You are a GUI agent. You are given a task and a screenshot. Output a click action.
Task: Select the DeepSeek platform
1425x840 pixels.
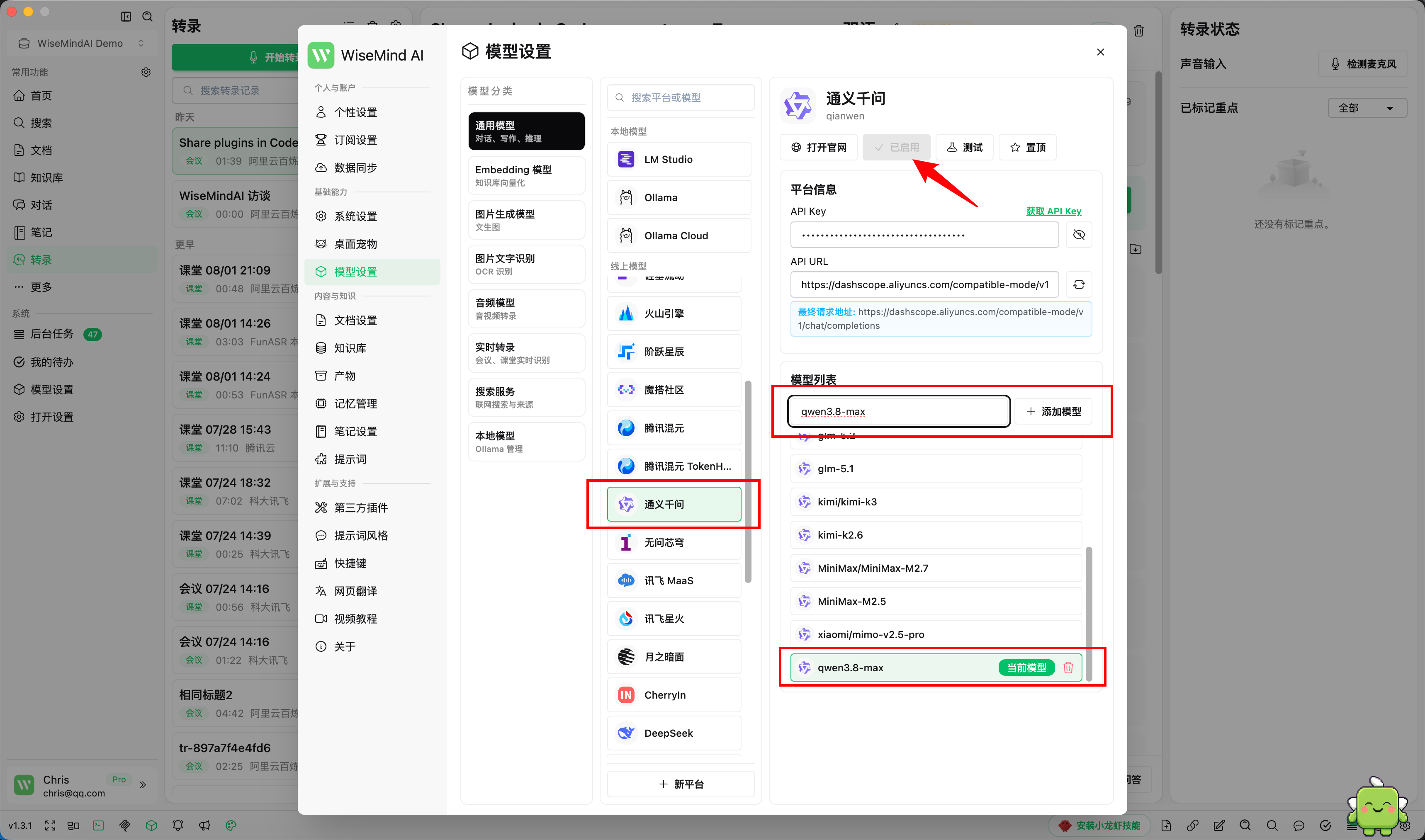[674, 733]
